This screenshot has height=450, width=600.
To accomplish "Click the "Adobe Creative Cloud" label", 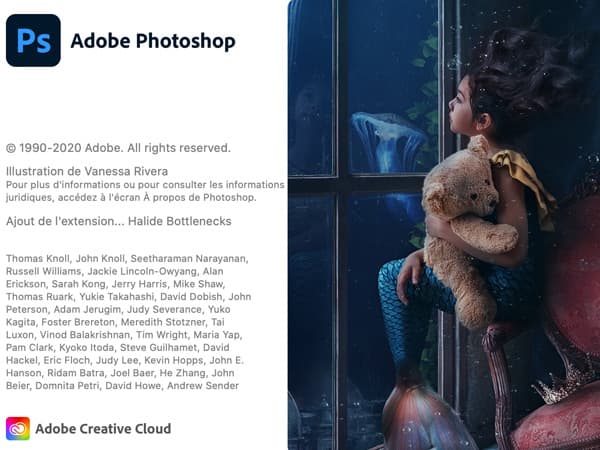I will point(103,429).
